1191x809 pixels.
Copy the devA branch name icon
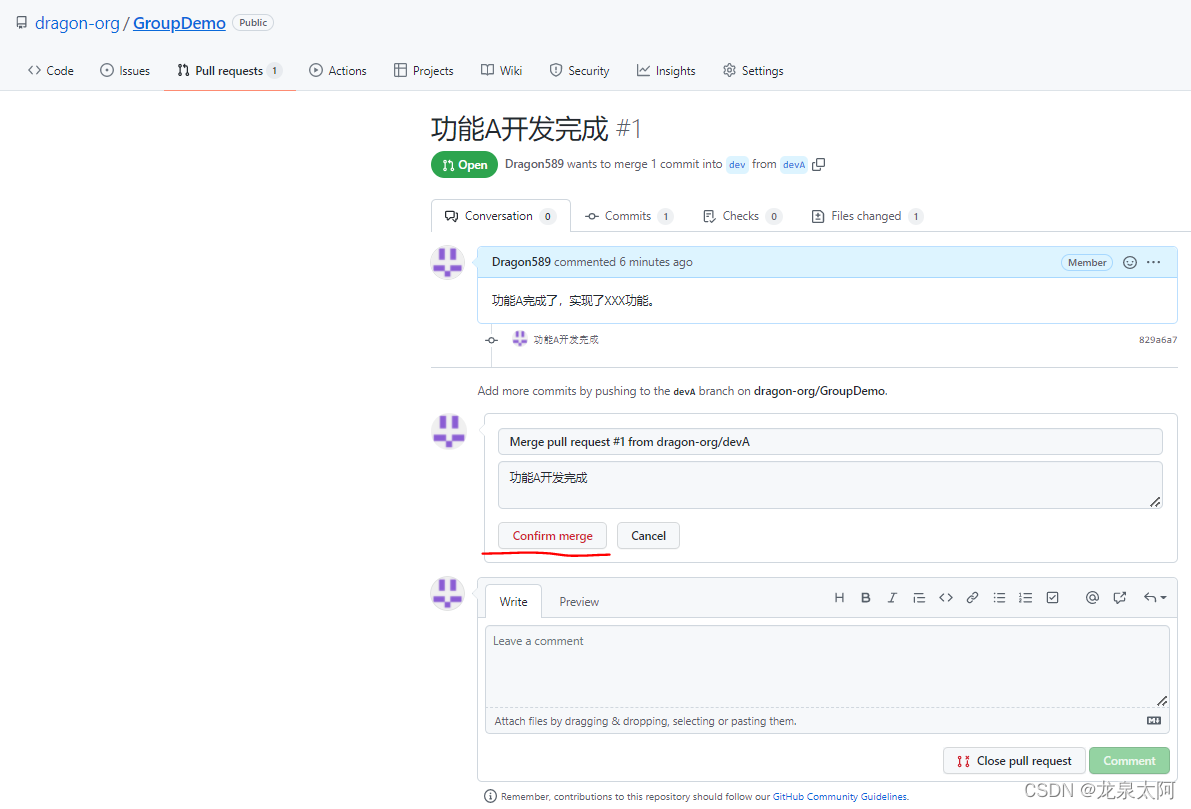pyautogui.click(x=818, y=165)
